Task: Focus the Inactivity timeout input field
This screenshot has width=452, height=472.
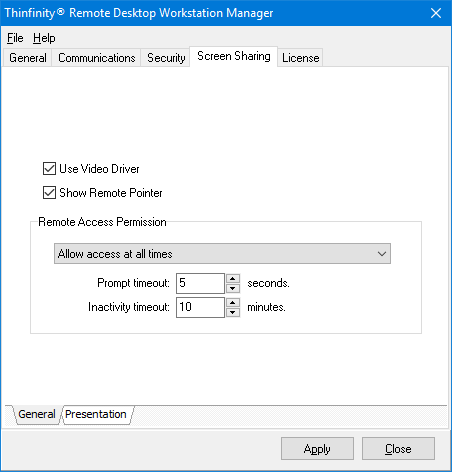Action: click(200, 307)
